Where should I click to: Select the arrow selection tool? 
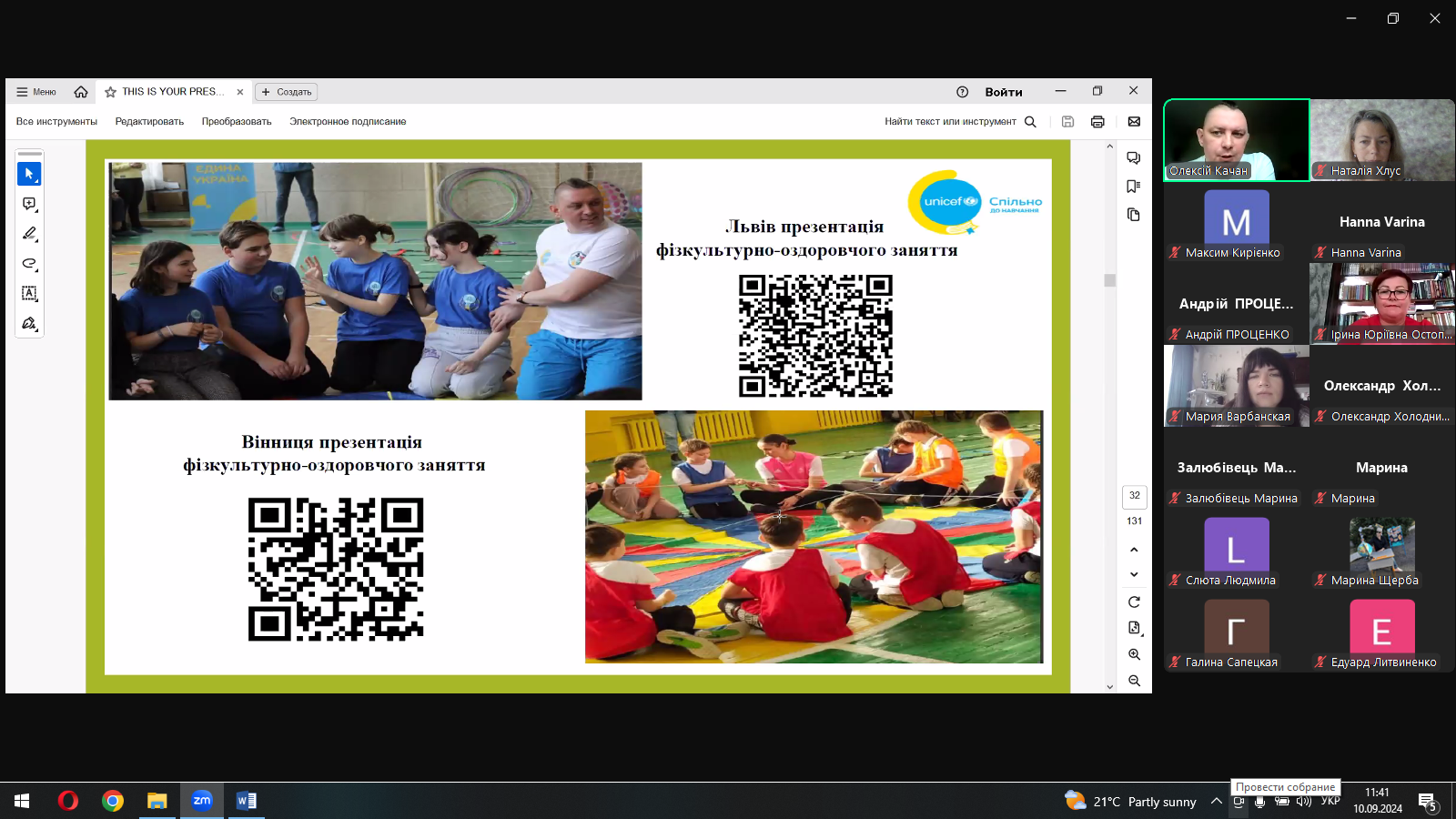coord(29,173)
